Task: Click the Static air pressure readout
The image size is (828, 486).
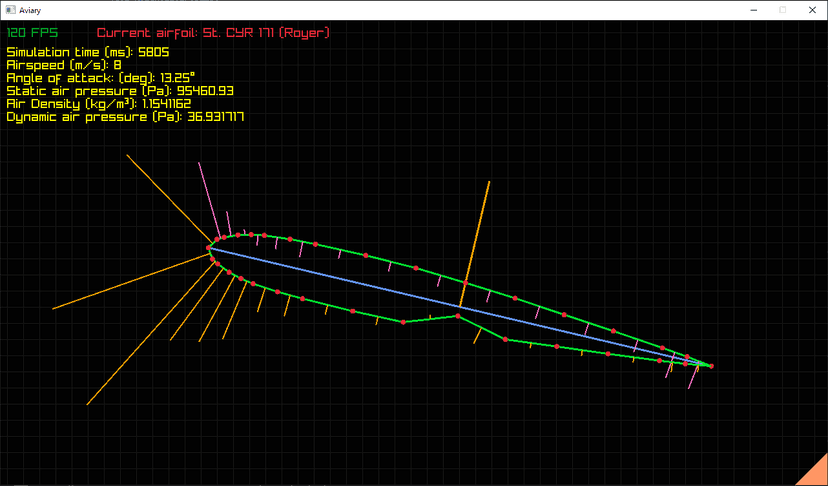Action: click(x=120, y=91)
